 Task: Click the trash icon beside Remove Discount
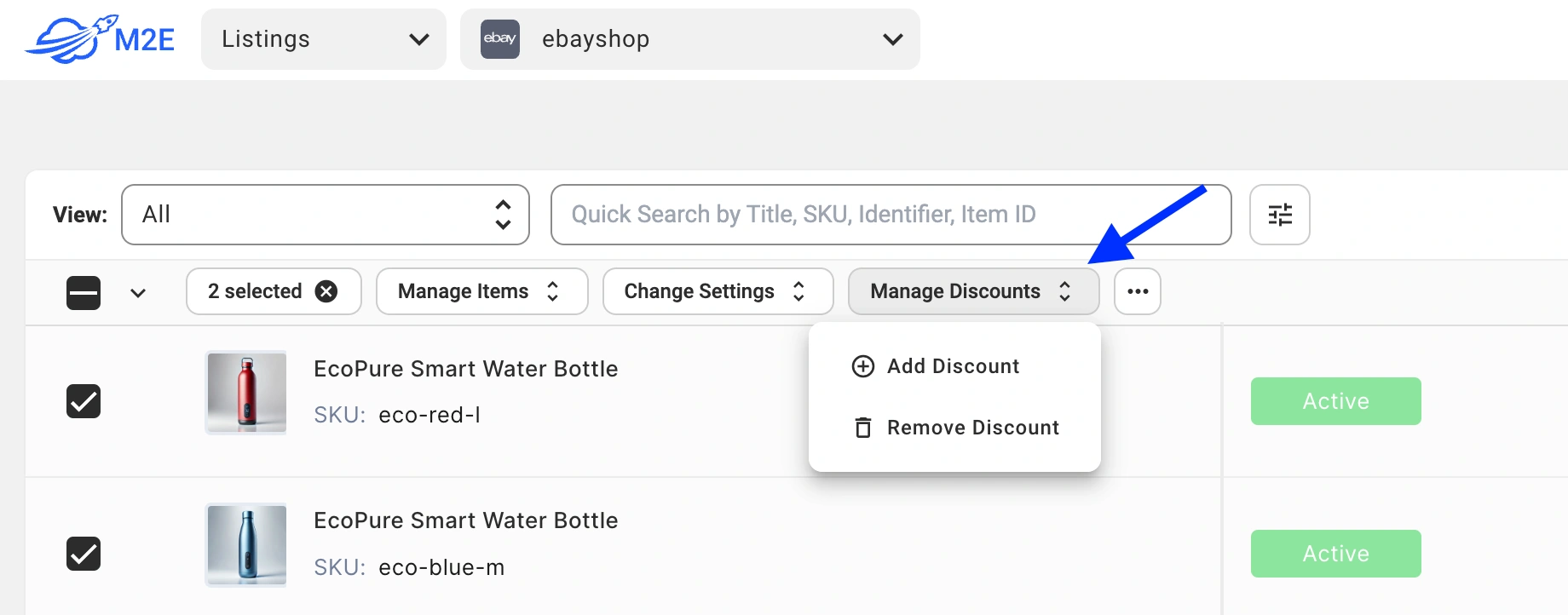click(863, 428)
